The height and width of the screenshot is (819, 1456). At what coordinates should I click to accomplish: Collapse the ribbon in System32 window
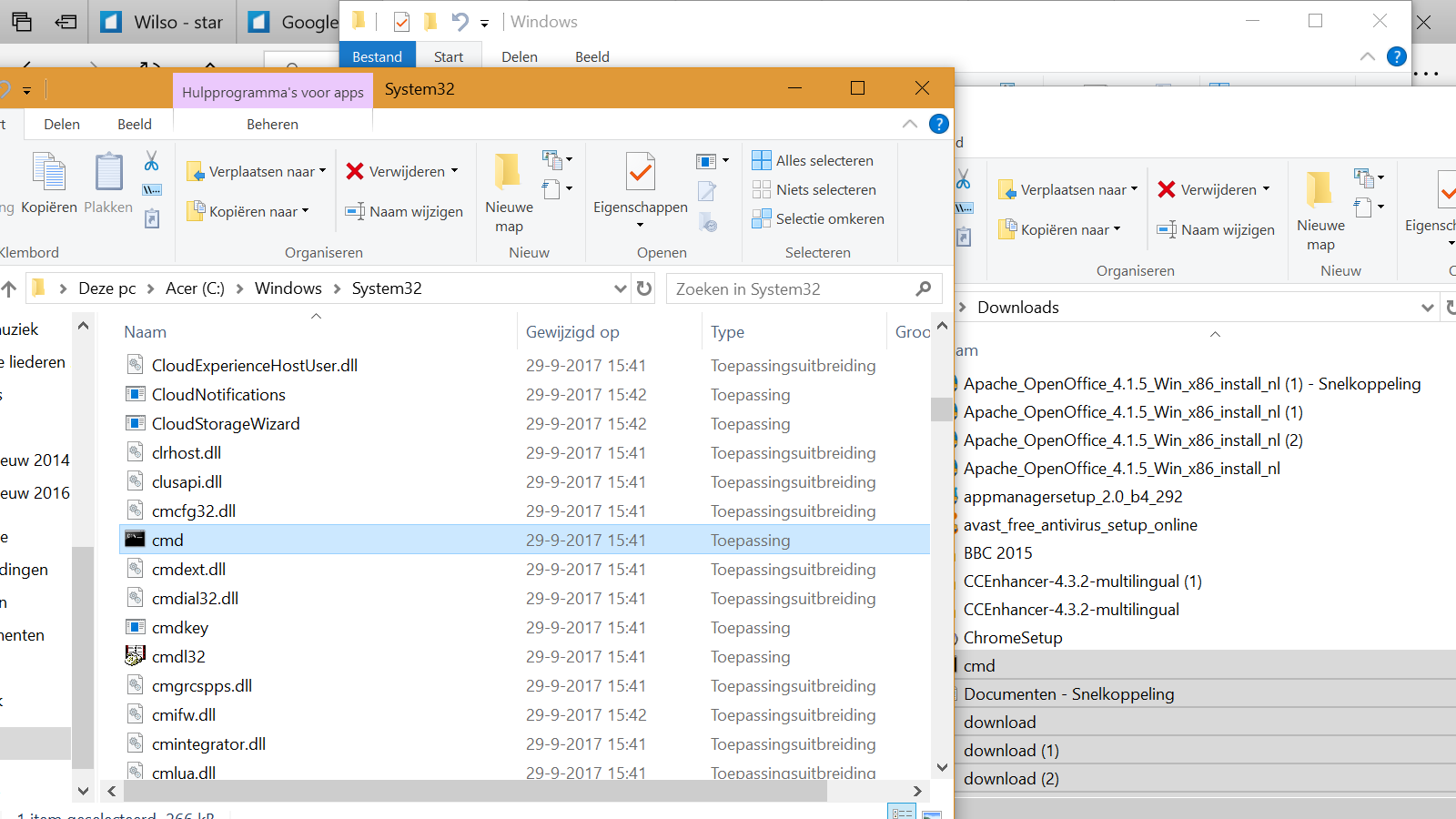910,124
